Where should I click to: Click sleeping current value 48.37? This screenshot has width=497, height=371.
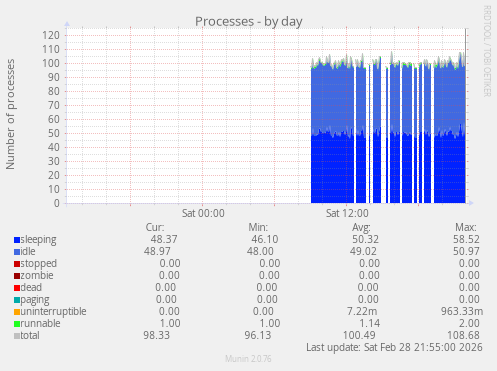[164, 239]
